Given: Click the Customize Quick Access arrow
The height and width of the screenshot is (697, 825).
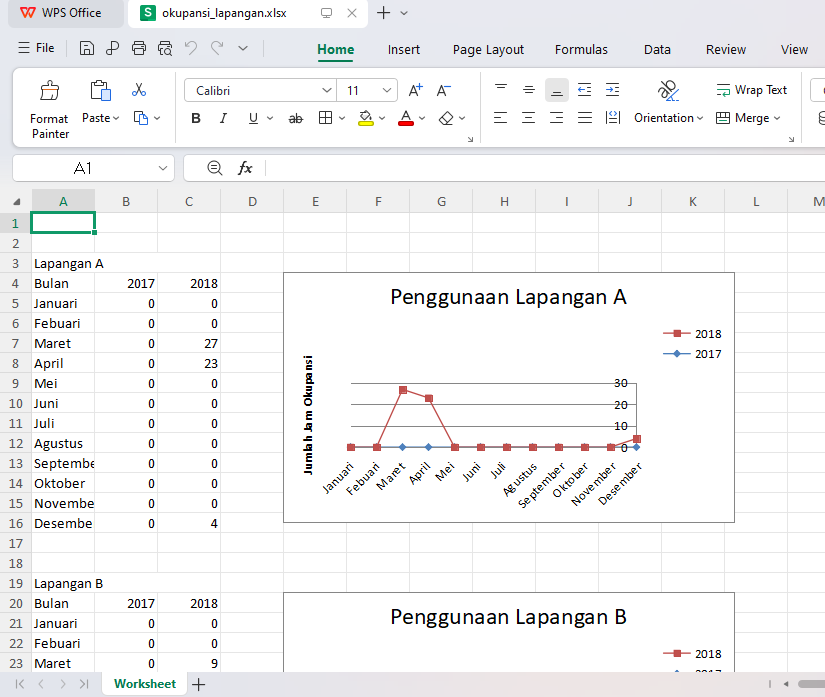Looking at the screenshot, I should pos(243,48).
